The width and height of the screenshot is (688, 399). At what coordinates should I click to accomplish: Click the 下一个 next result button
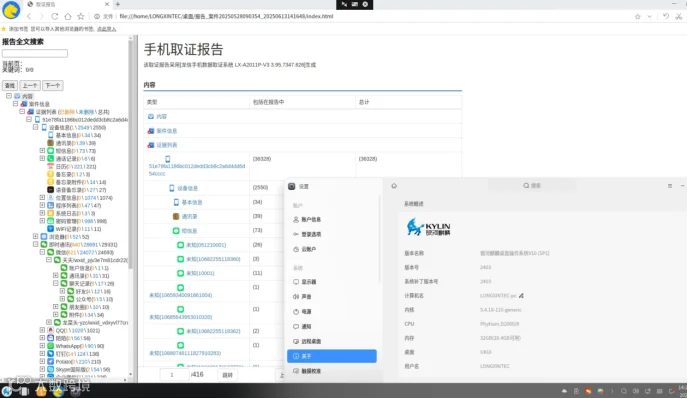point(53,86)
